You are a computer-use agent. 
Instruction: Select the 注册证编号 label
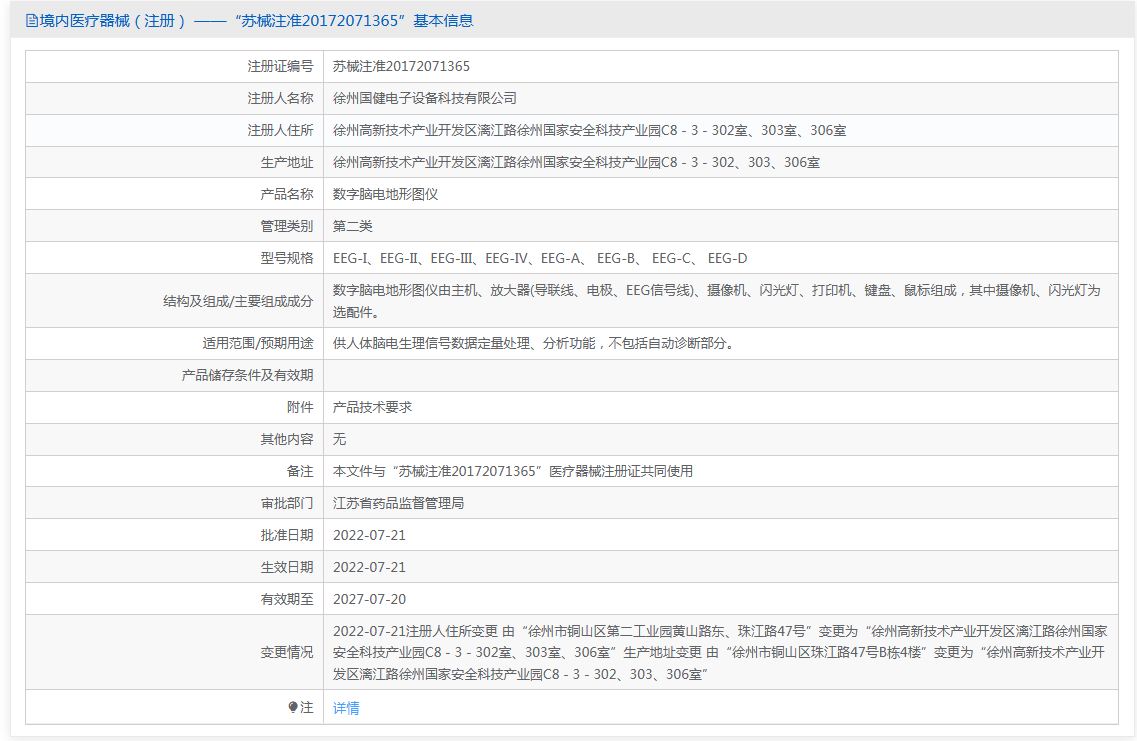(281, 66)
